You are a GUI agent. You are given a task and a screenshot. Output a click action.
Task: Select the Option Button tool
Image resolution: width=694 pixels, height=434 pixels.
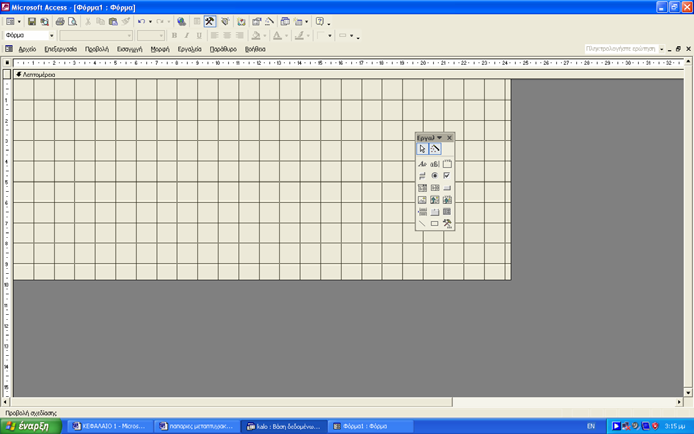coord(435,176)
